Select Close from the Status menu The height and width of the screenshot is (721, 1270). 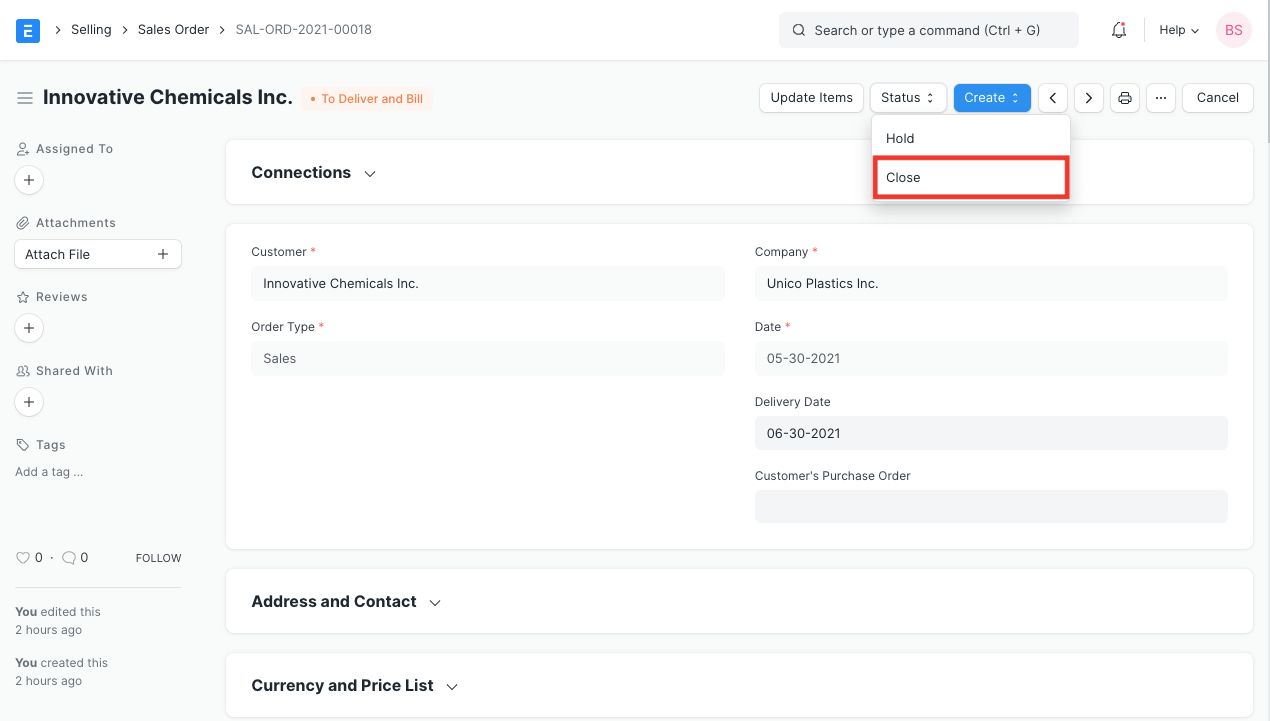903,177
